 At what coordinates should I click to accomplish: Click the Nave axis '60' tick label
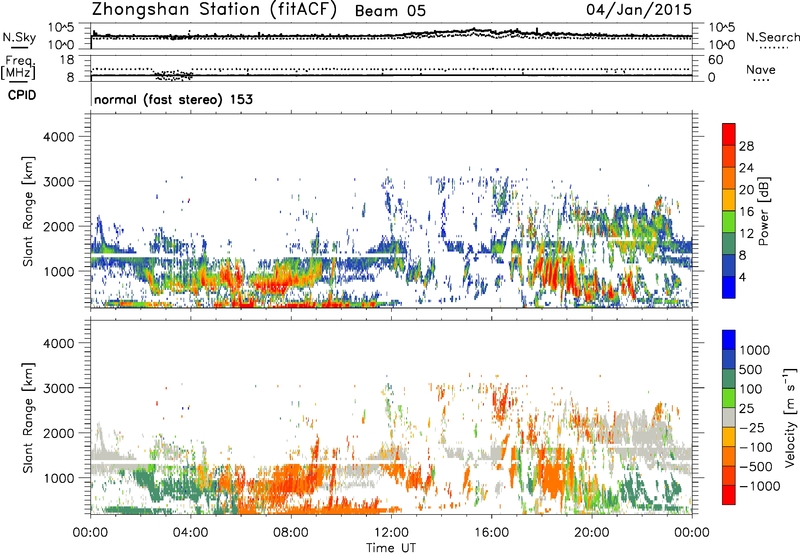715,60
